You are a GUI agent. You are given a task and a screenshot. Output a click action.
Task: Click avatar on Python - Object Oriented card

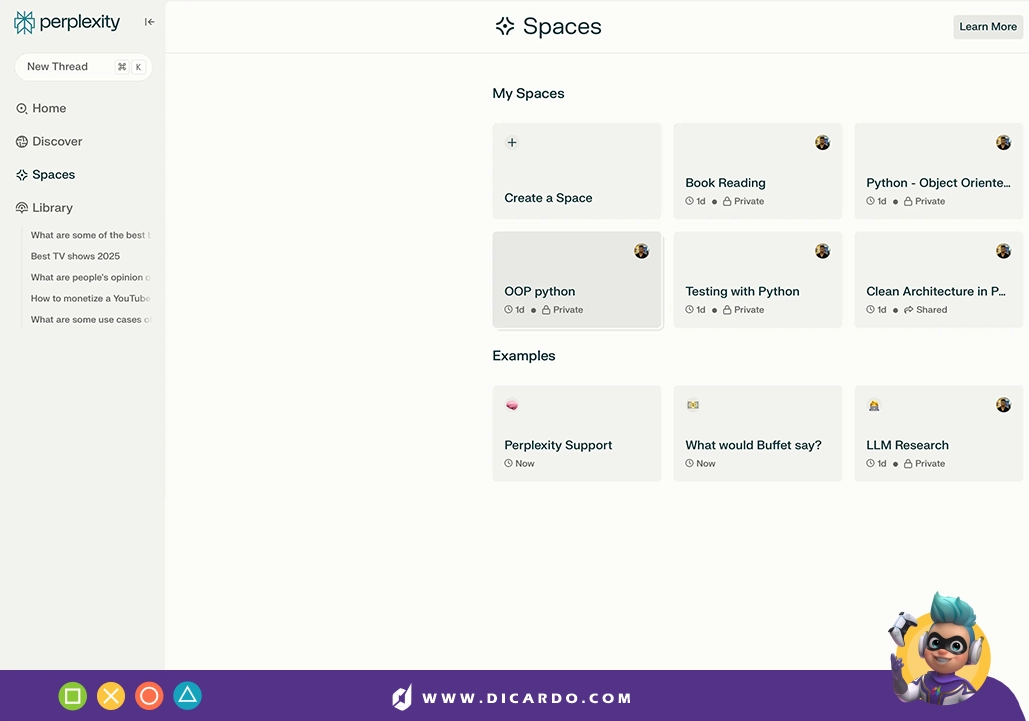click(x=1003, y=142)
